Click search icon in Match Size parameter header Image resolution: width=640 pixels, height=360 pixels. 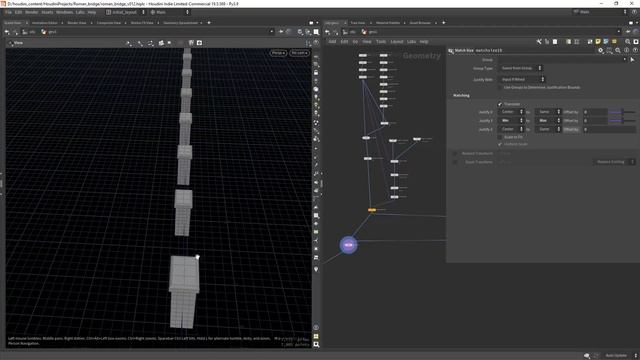click(618, 51)
